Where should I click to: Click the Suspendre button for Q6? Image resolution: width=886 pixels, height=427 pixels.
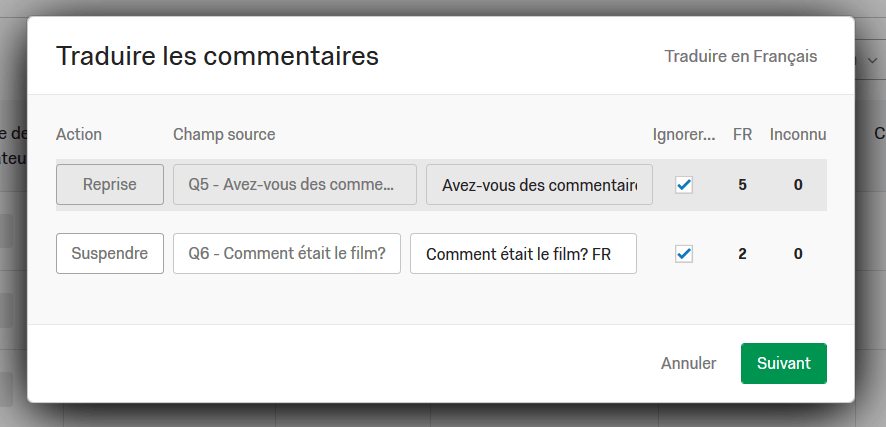[x=110, y=254]
